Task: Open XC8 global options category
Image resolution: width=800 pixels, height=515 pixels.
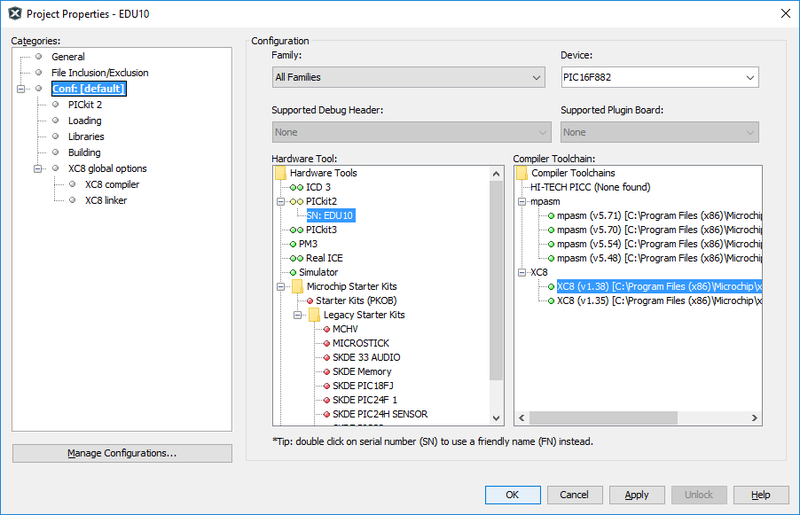Action: [107, 168]
